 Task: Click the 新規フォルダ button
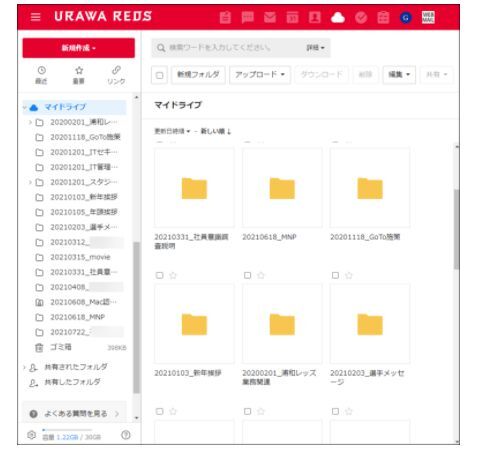tap(198, 75)
